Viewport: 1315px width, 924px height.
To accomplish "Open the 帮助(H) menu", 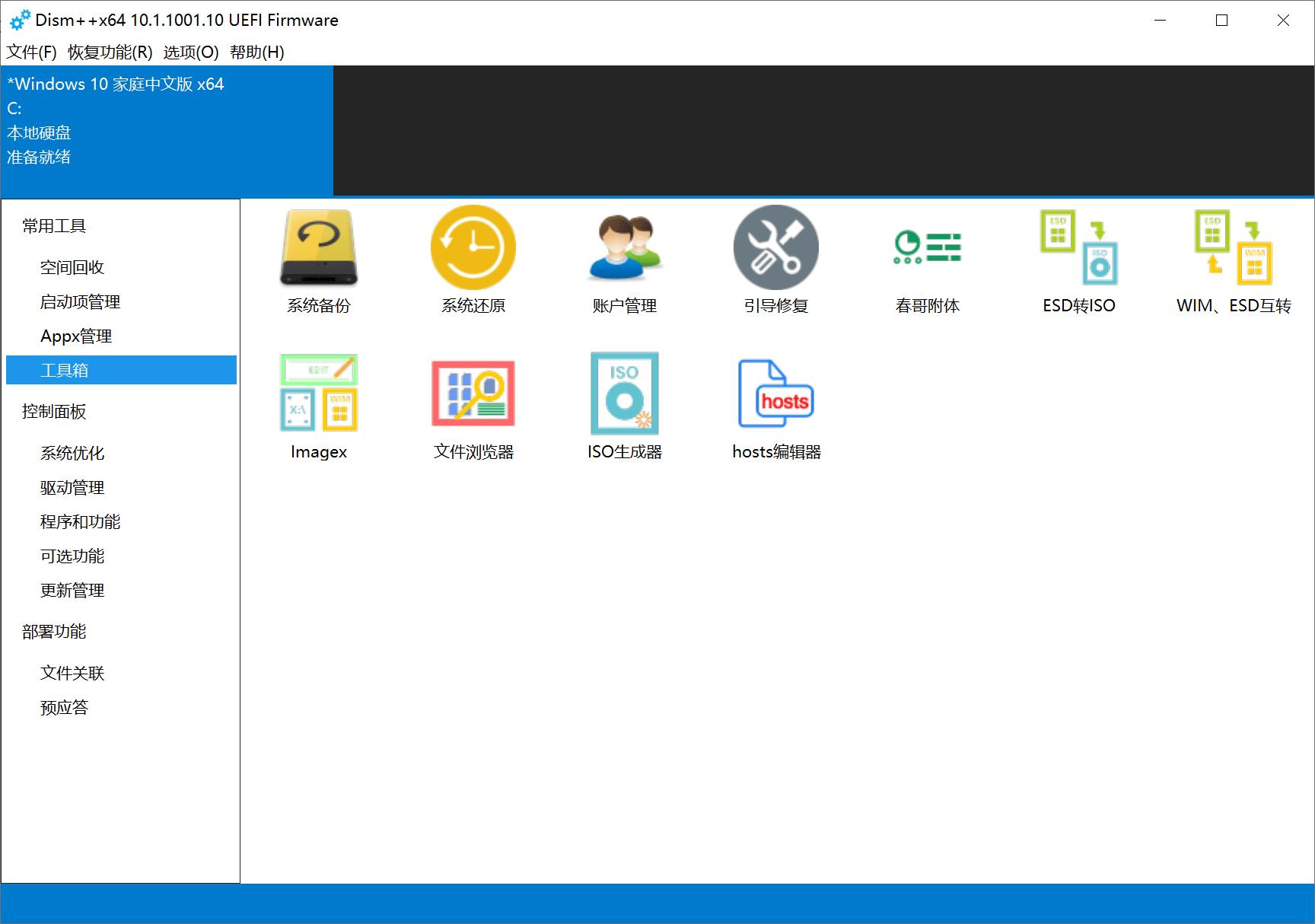I will tap(258, 53).
